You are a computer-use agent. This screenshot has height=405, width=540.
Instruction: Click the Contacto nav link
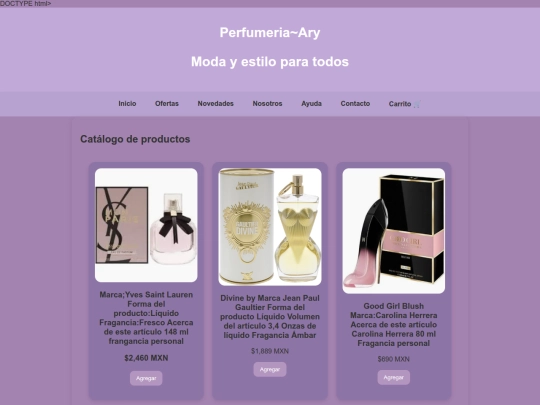pyautogui.click(x=355, y=104)
